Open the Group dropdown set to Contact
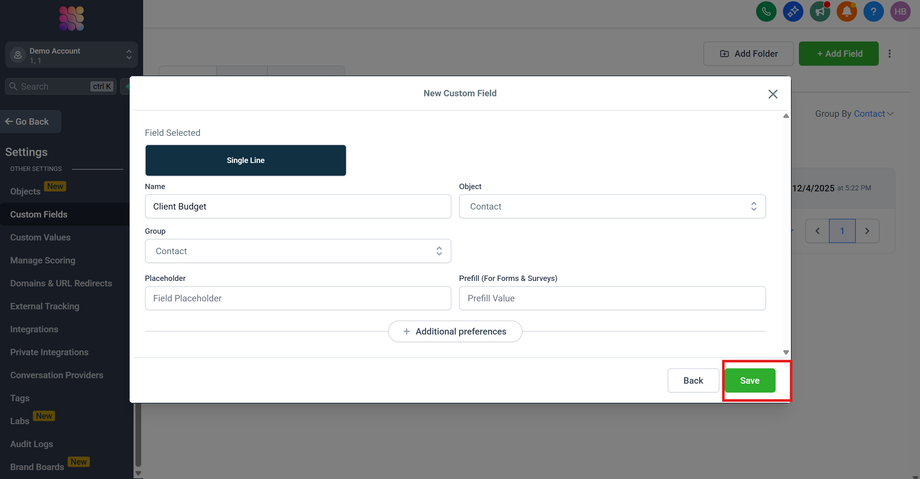 pyautogui.click(x=298, y=251)
